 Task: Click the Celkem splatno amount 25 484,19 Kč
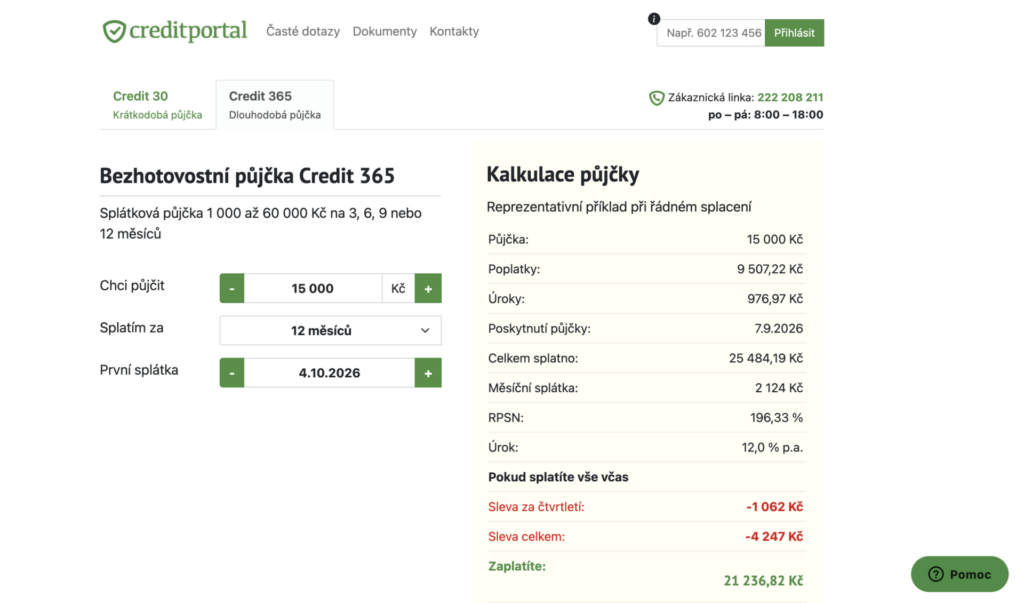766,358
